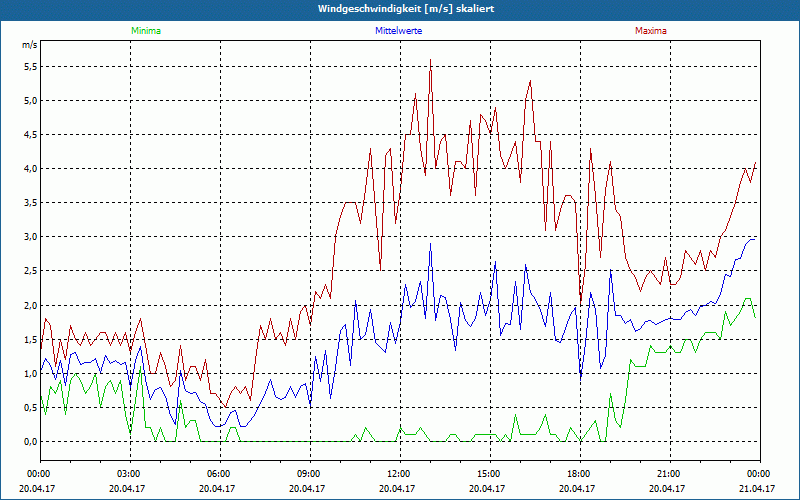Click the "4,5" y-axis value
Image resolution: width=800 pixels, height=500 pixels.
pos(30,135)
